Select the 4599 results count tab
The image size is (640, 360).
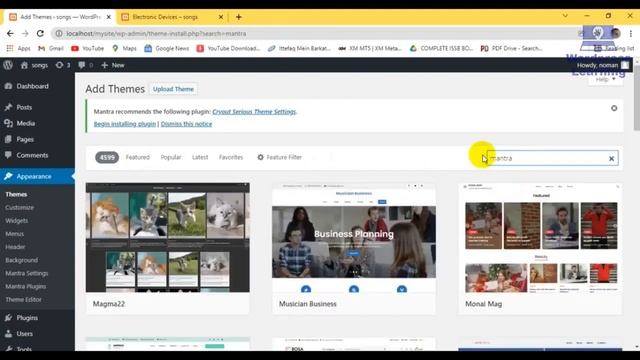107,157
